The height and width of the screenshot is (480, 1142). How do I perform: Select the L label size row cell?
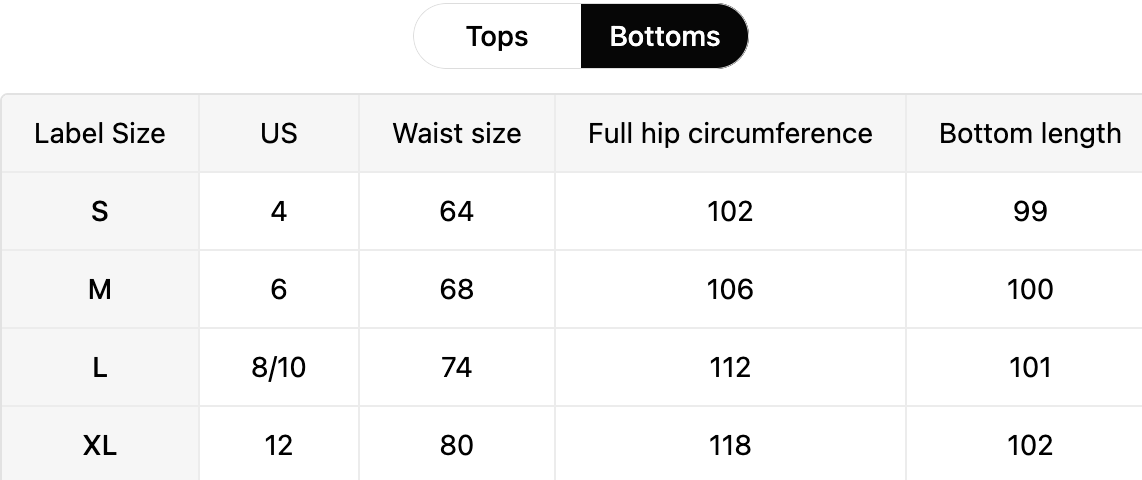(100, 368)
